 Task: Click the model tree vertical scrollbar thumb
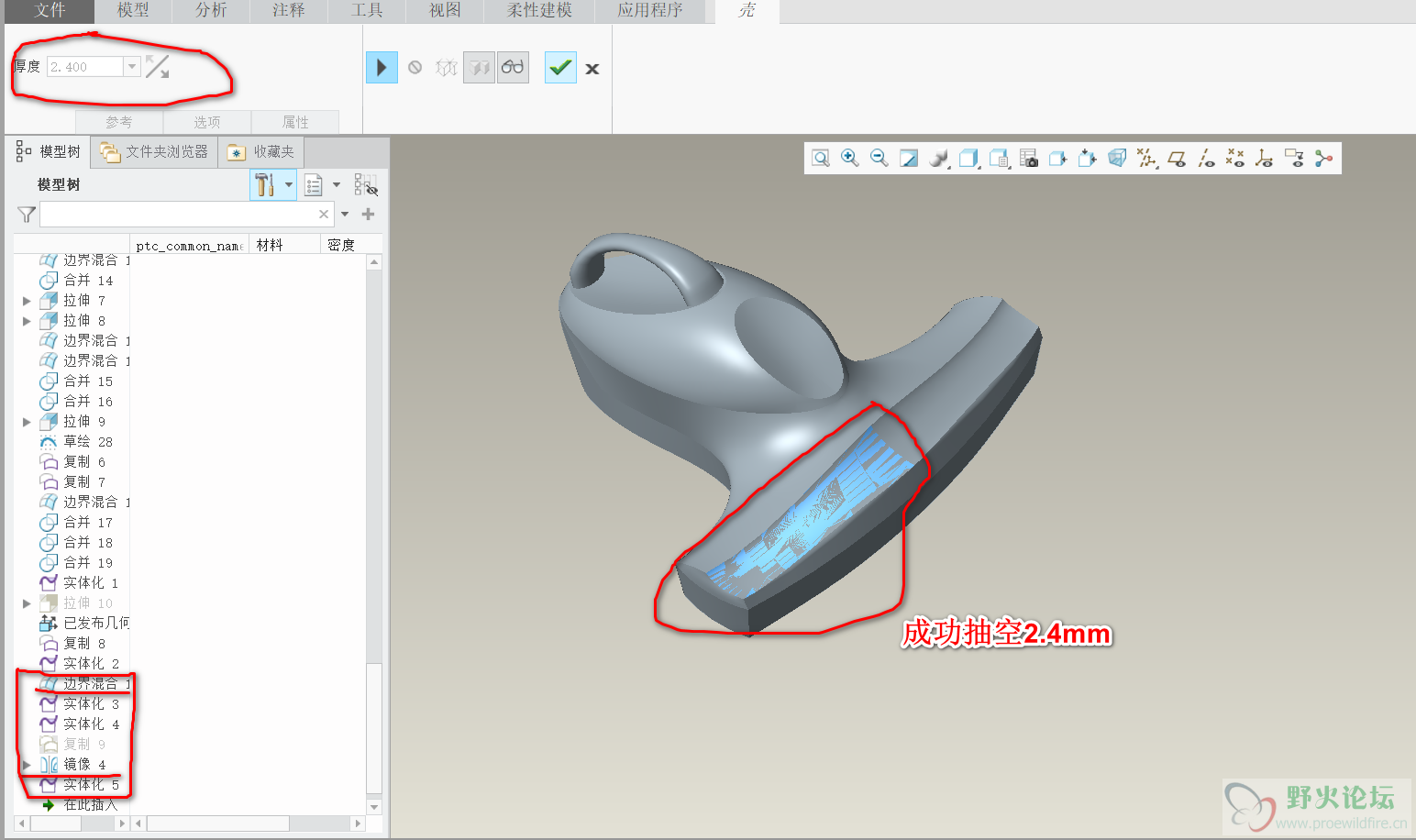(x=373, y=726)
